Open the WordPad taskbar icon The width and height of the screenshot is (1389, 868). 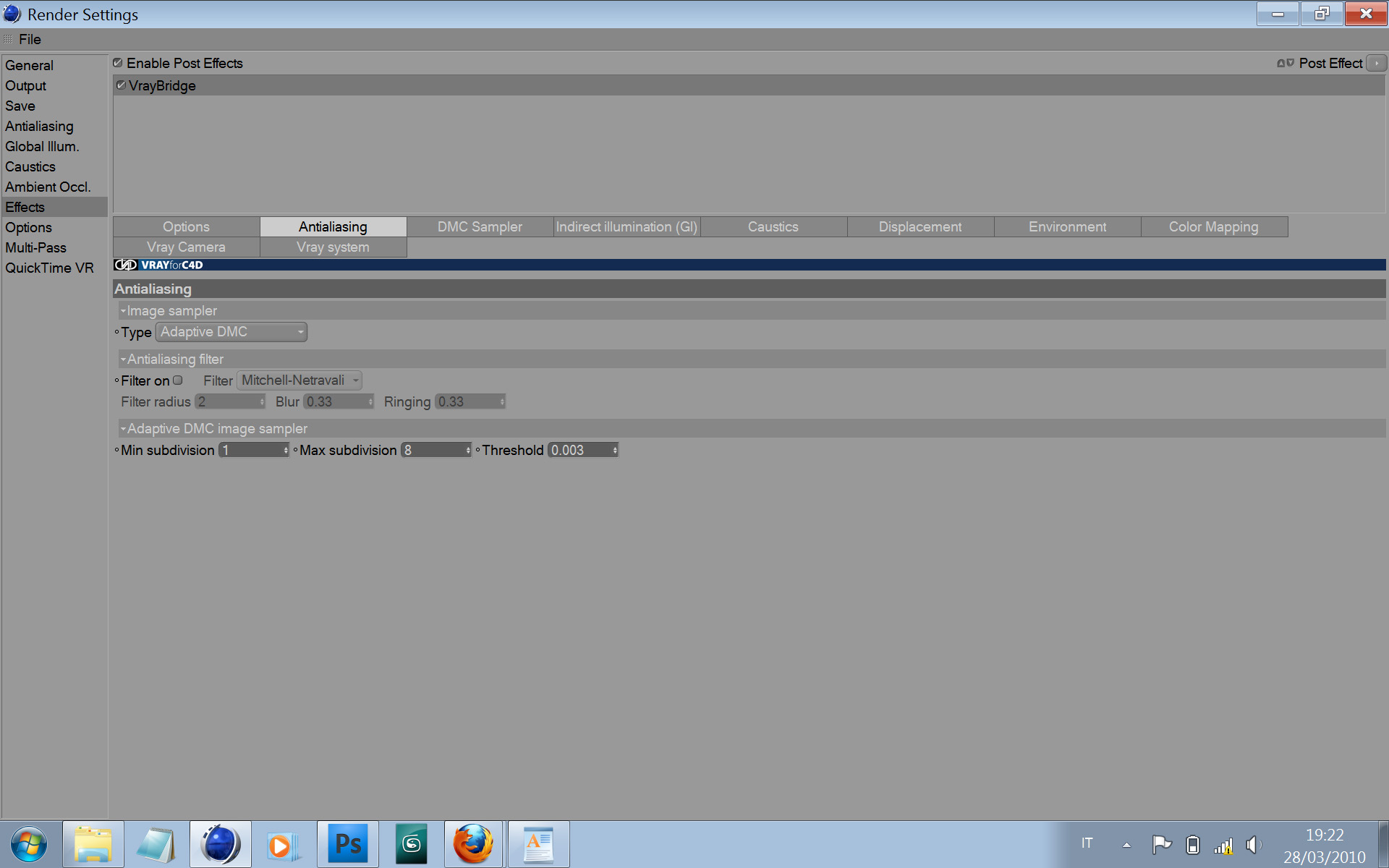pyautogui.click(x=538, y=844)
